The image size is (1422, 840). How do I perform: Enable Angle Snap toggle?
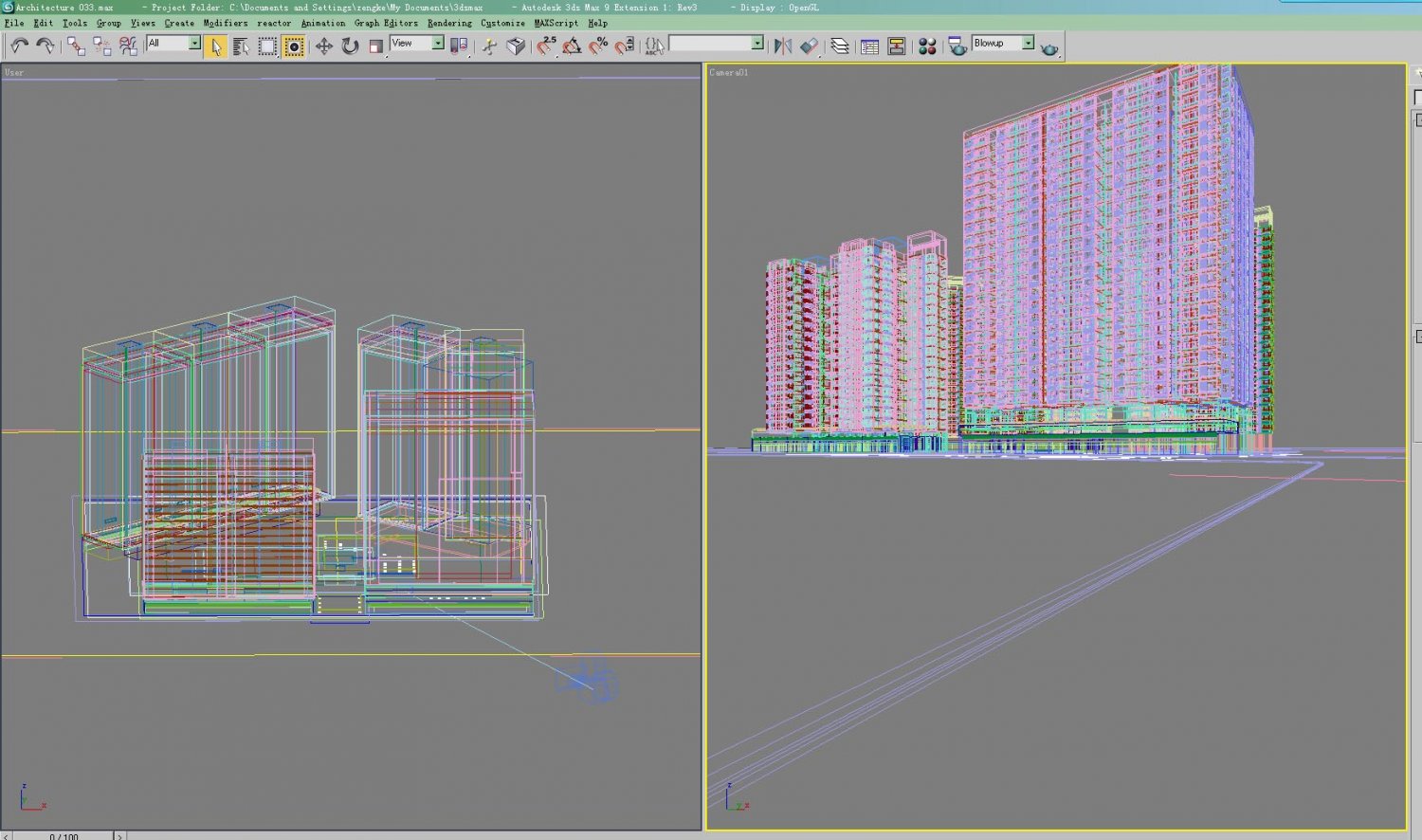tap(571, 44)
